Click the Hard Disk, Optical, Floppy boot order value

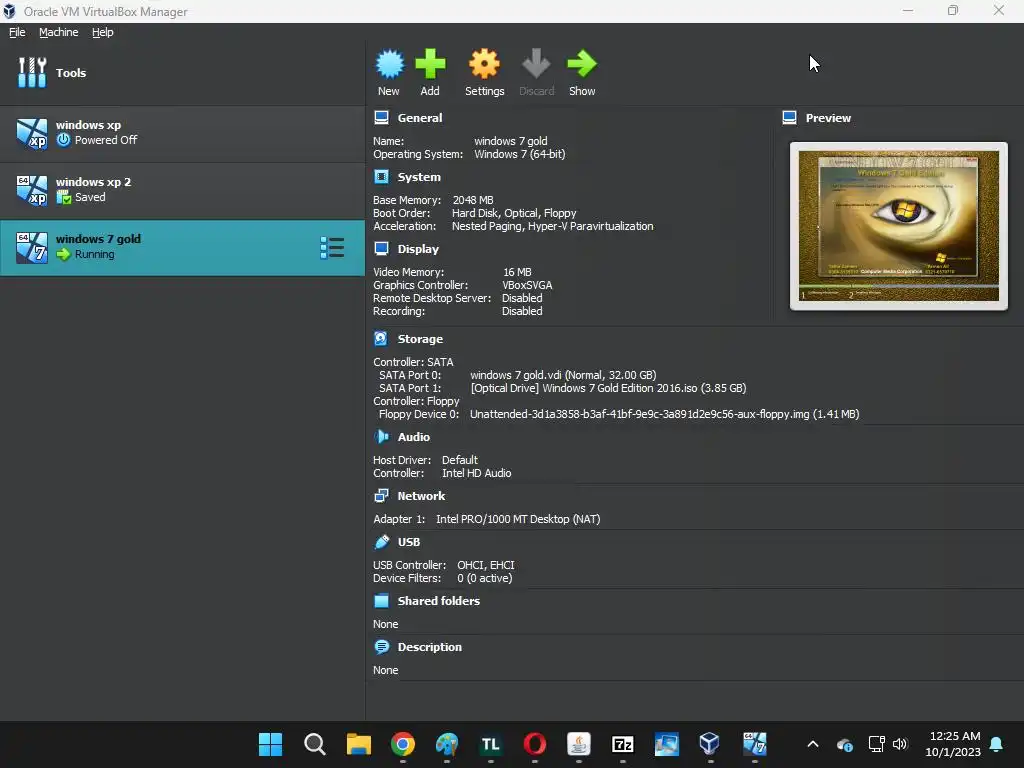coord(514,213)
